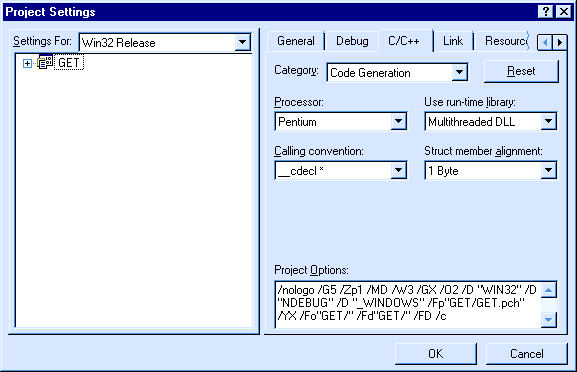Click the Reset button
The height and width of the screenshot is (372, 577).
(x=521, y=71)
